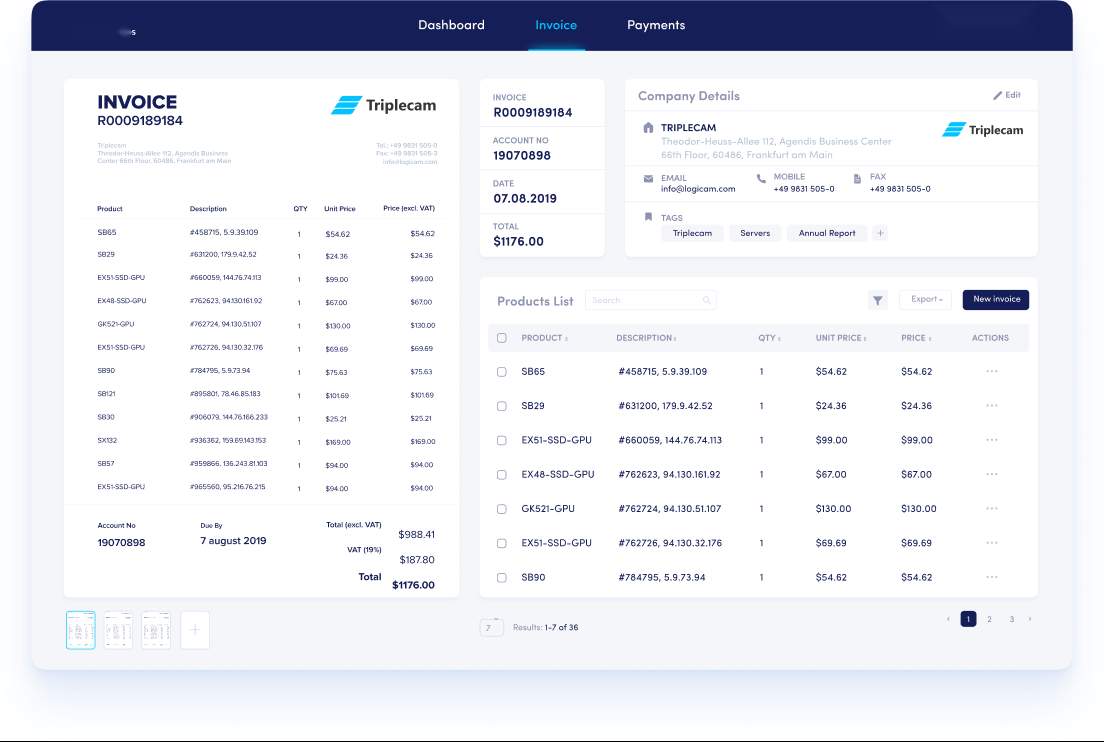Open the filter funnel icon above Products List
Image resolution: width=1104 pixels, height=742 pixels.
[x=877, y=299]
